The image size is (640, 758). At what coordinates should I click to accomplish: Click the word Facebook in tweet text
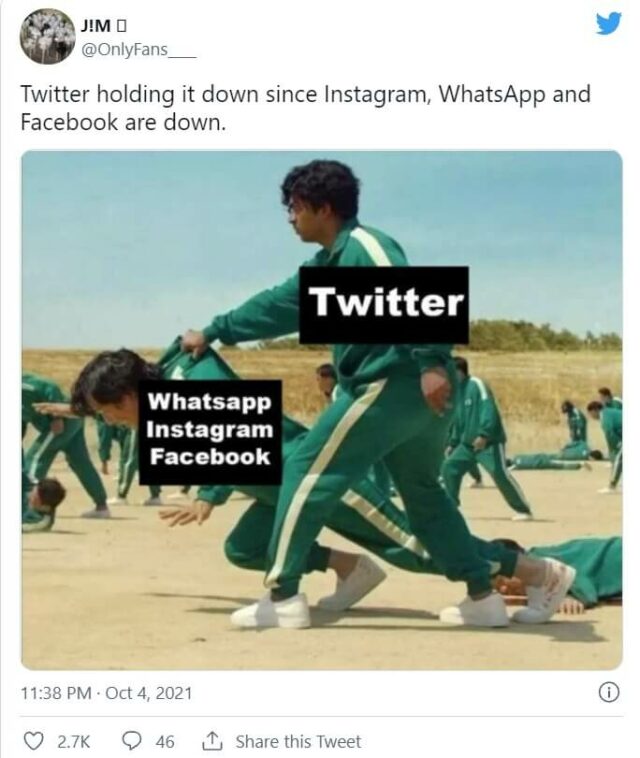pos(69,122)
